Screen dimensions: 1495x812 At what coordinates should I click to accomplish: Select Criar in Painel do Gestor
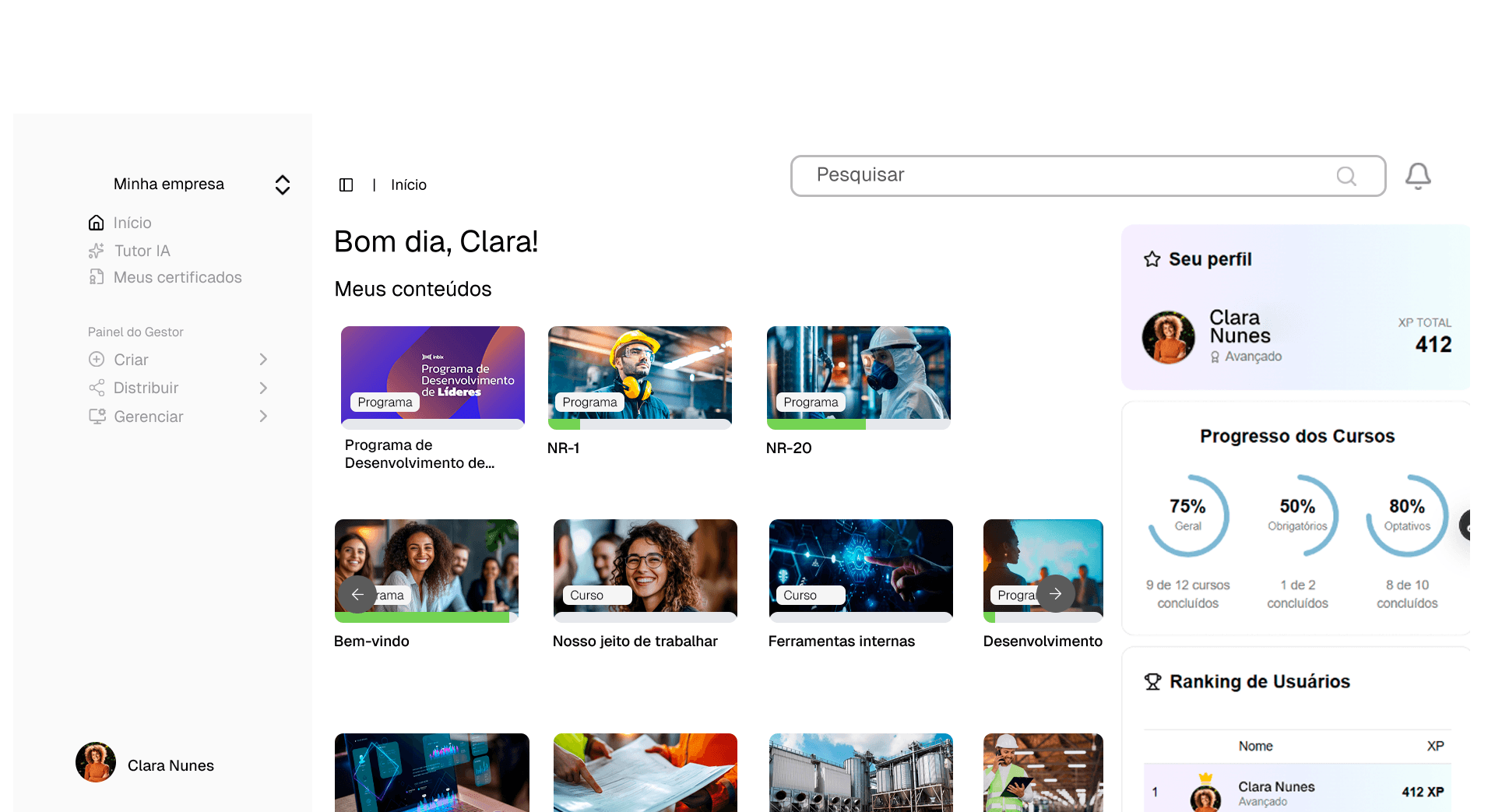[131, 360]
